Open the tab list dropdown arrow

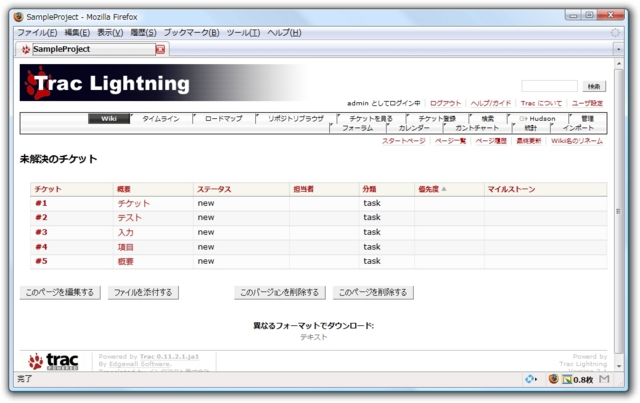(x=619, y=49)
